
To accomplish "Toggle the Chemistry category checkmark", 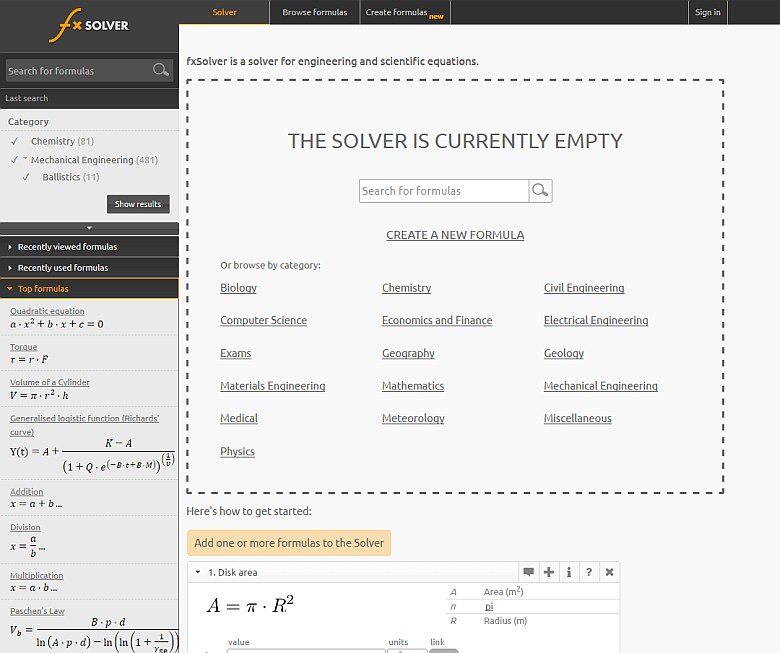I will click(14, 141).
